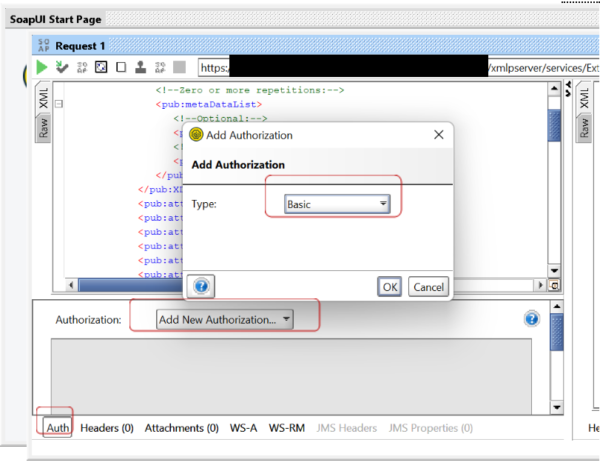Select the response Raw vertical tab
600x465 pixels.
[x=584, y=128]
